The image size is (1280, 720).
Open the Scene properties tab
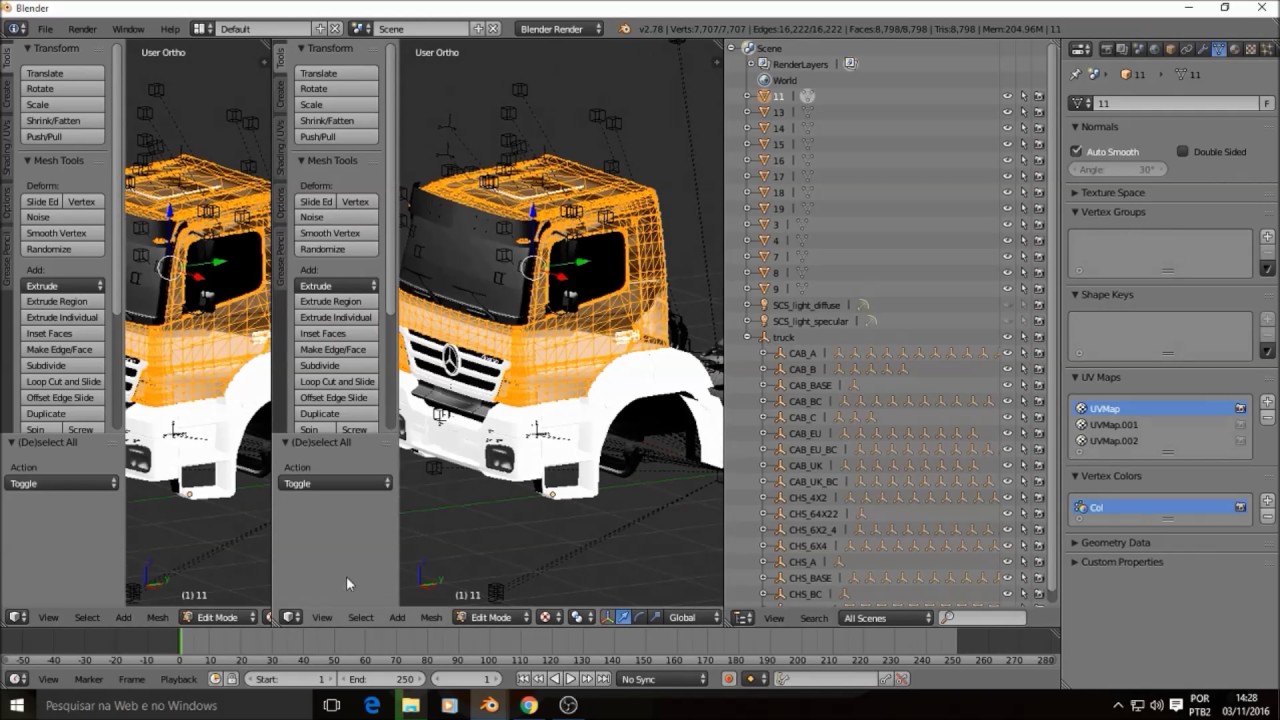click(1138, 48)
